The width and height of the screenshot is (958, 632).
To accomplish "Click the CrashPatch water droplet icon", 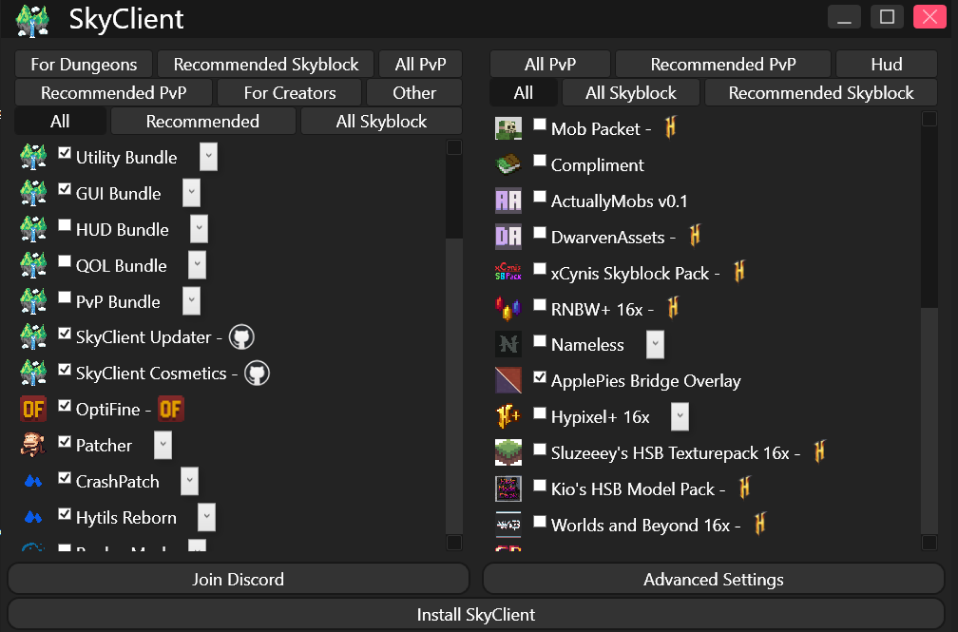I will [32, 481].
